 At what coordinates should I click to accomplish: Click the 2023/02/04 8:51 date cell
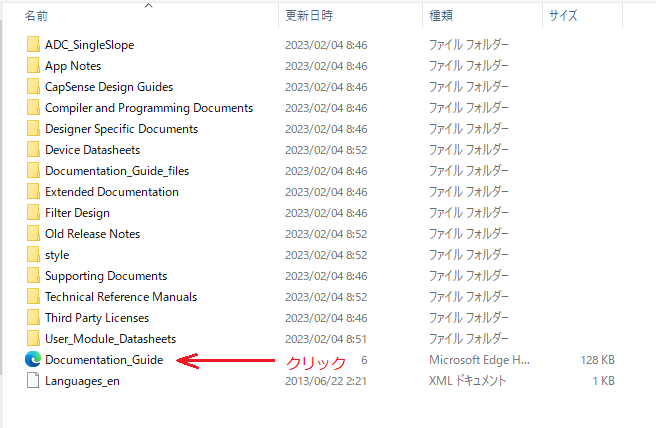(326, 339)
